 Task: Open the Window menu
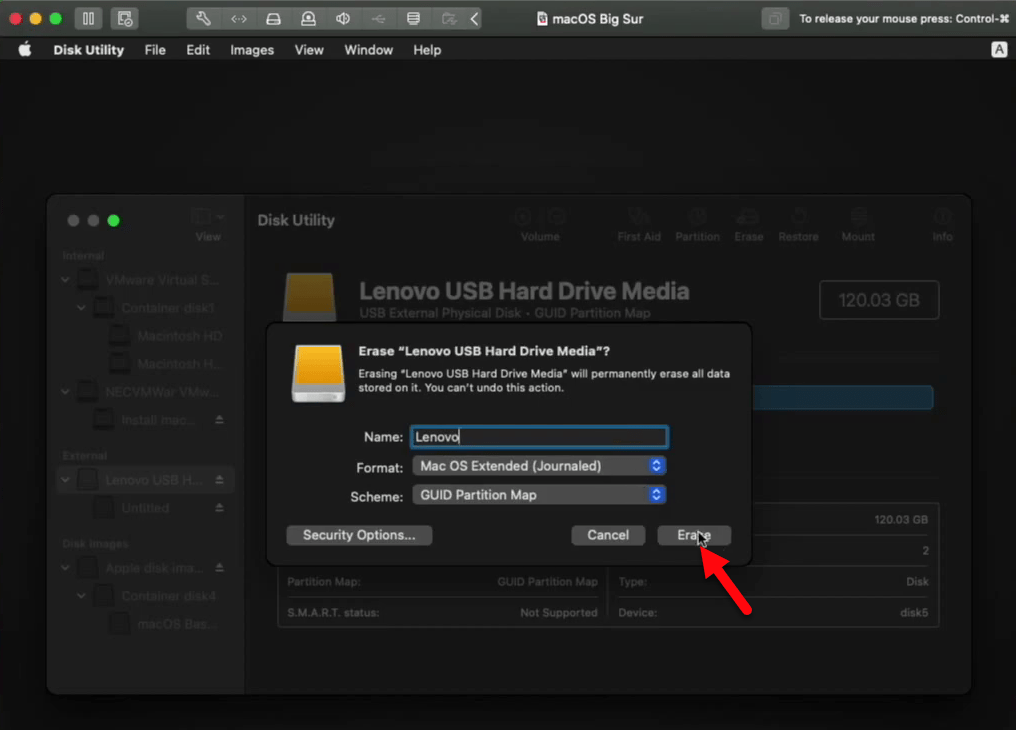click(368, 50)
